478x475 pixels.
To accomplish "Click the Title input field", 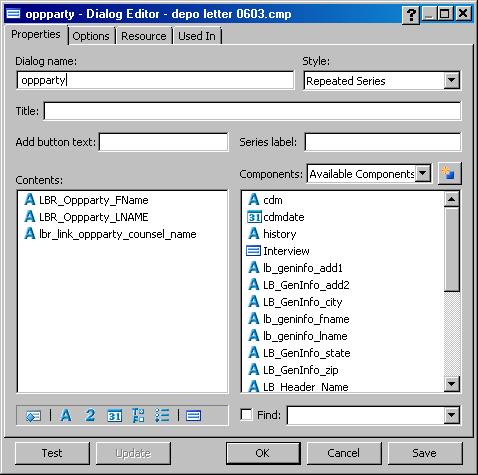I will [x=252, y=111].
